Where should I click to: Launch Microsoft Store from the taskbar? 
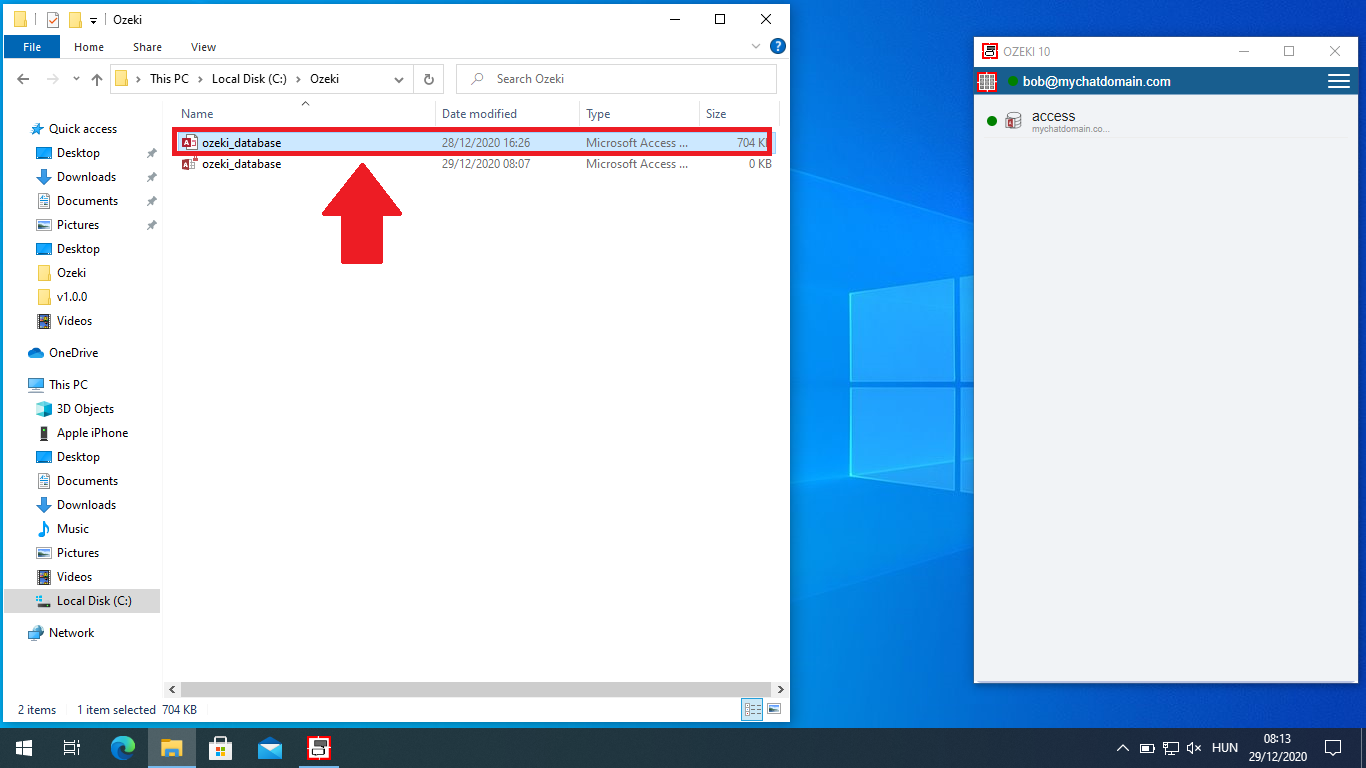[220, 748]
